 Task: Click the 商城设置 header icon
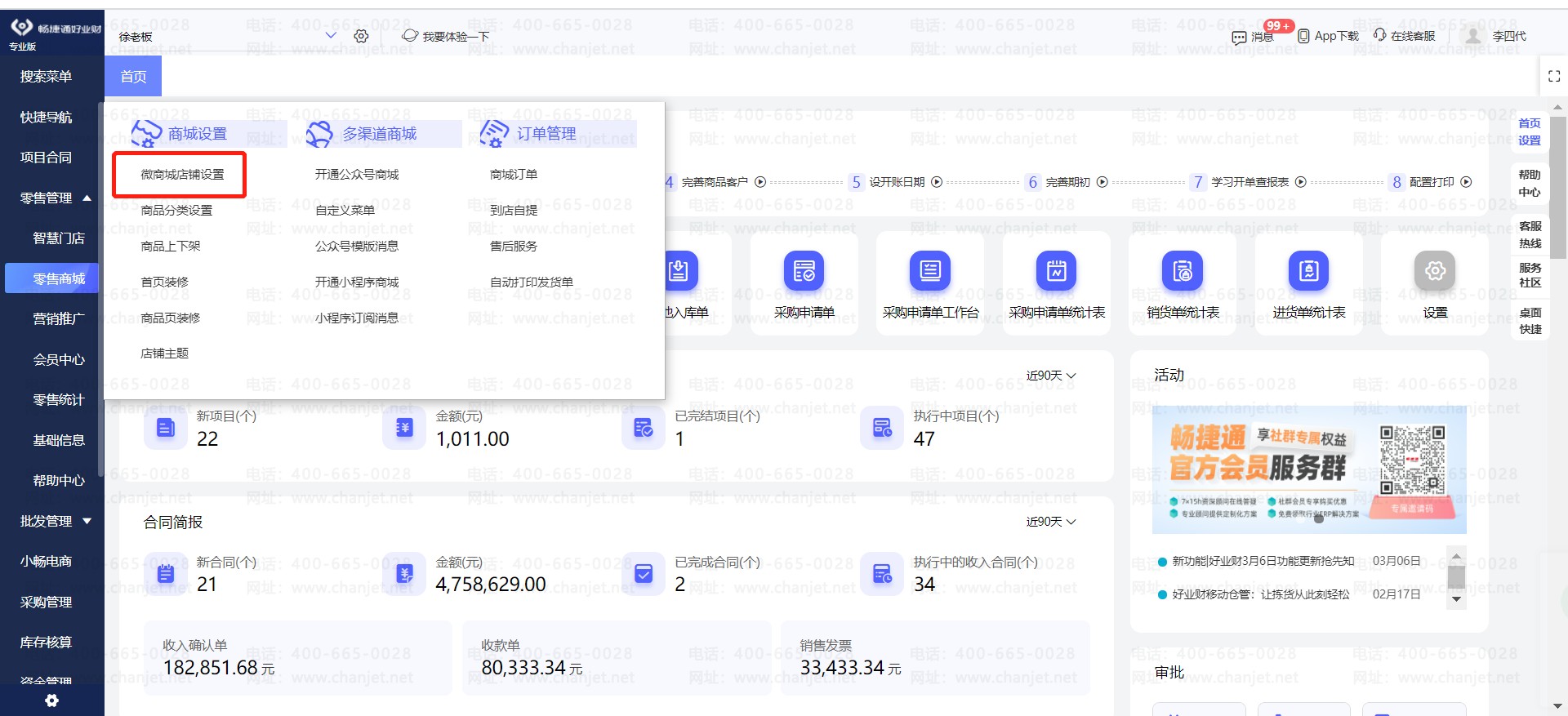pos(146,133)
